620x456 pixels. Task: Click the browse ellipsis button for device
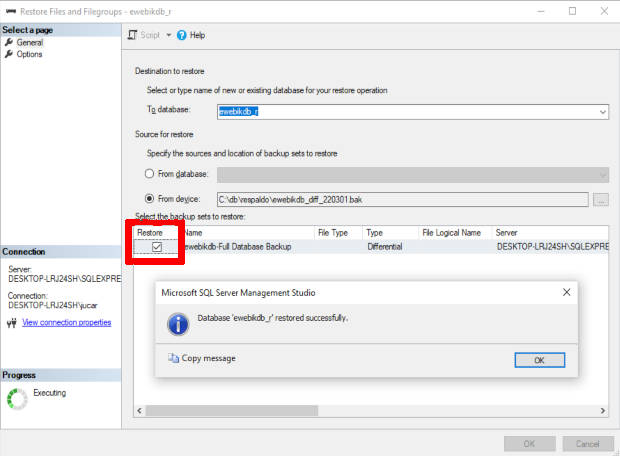click(x=601, y=200)
